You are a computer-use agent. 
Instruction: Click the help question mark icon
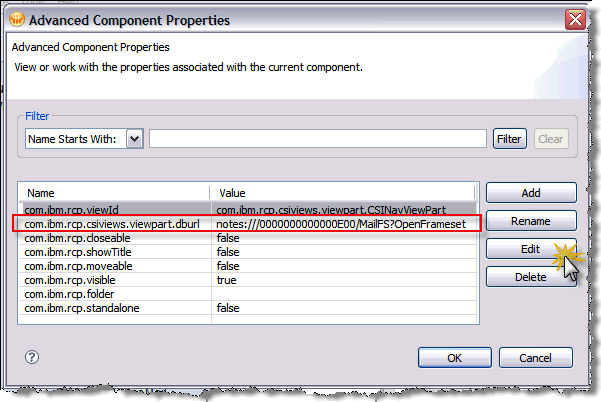pos(32,357)
